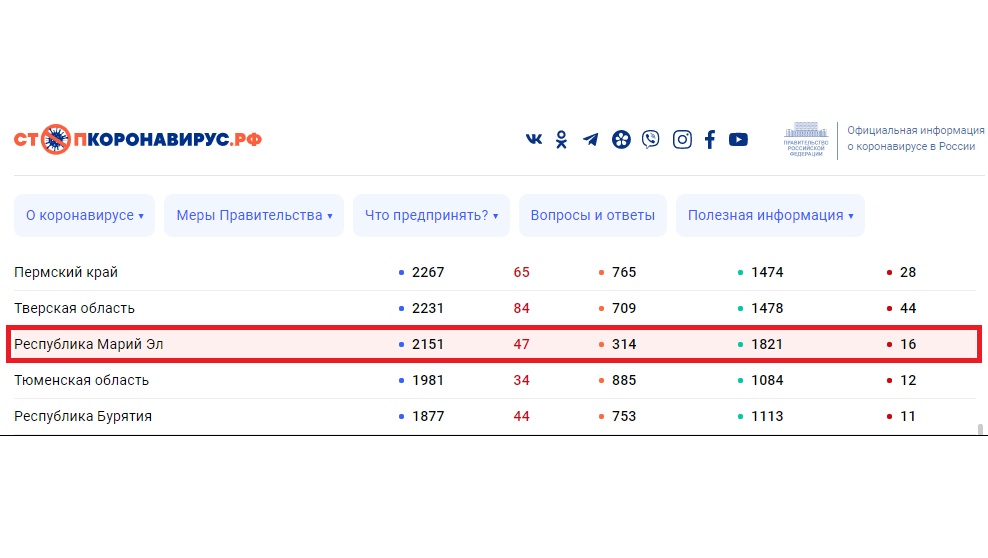Viewport: 988px width, 558px height.
Task: Click deaths value 16
Action: click(x=908, y=344)
